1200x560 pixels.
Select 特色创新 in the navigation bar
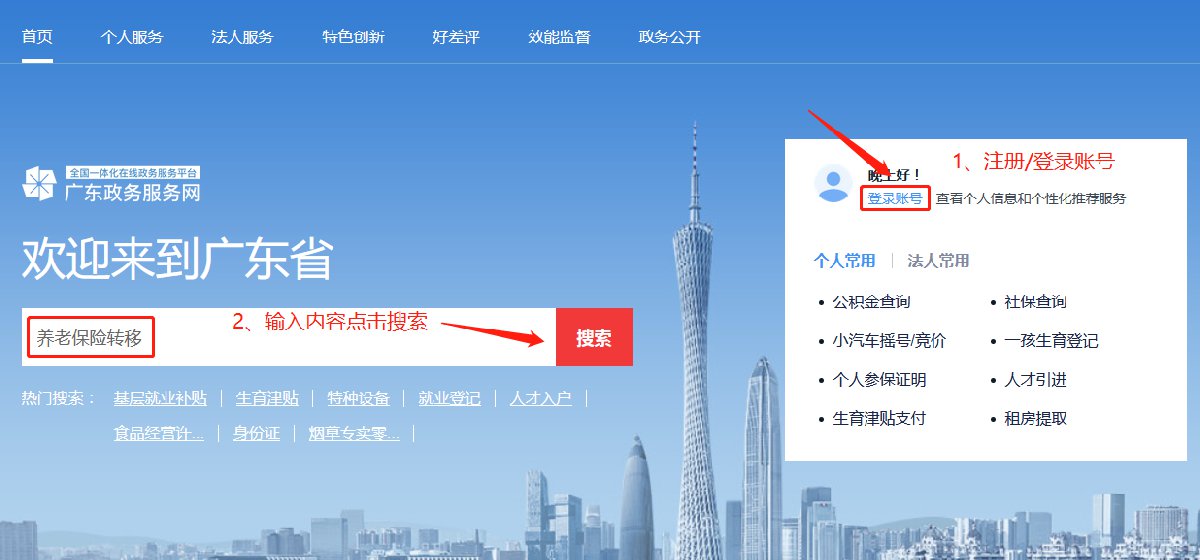coord(353,37)
